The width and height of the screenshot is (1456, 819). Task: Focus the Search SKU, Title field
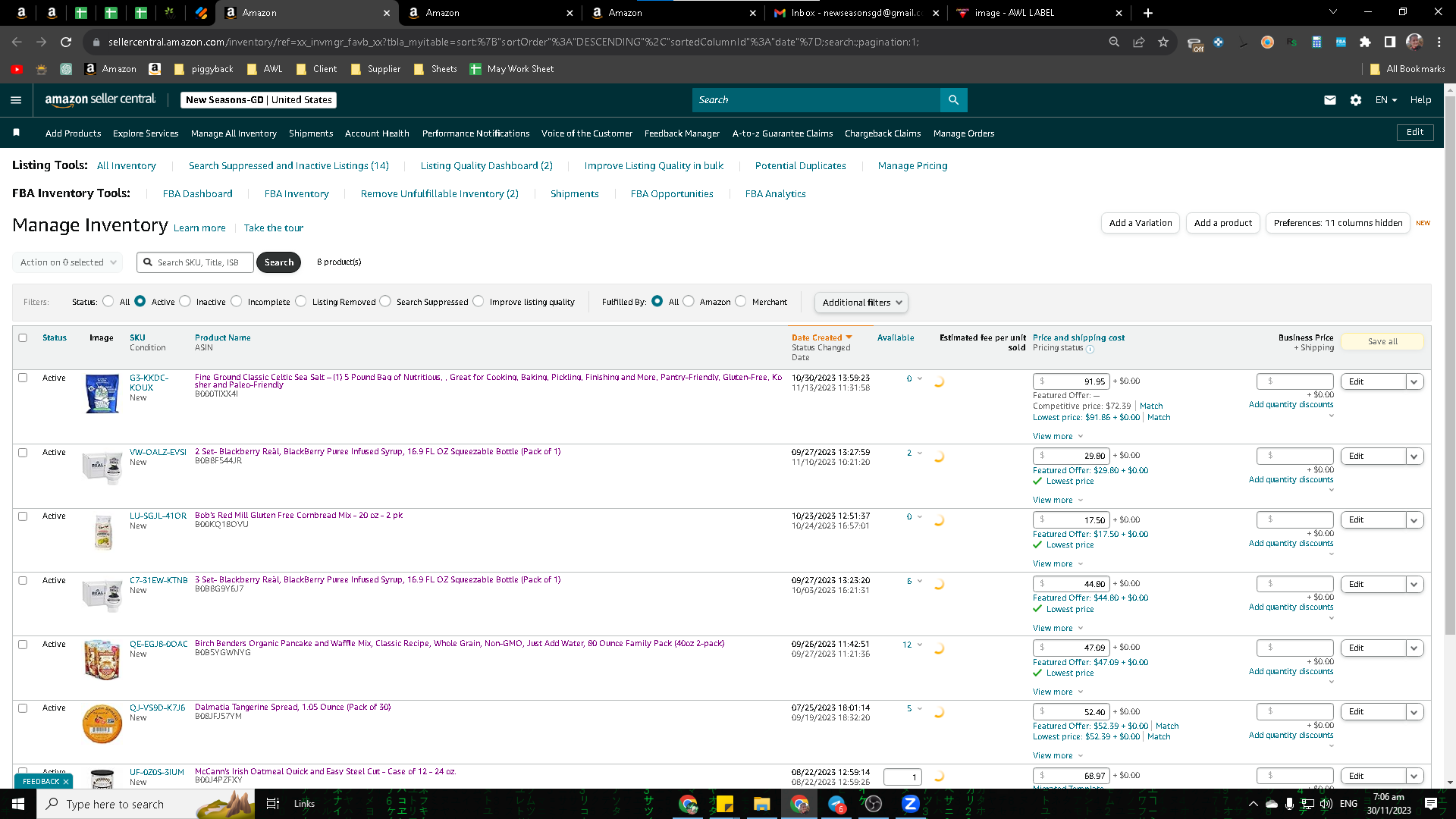tap(196, 262)
